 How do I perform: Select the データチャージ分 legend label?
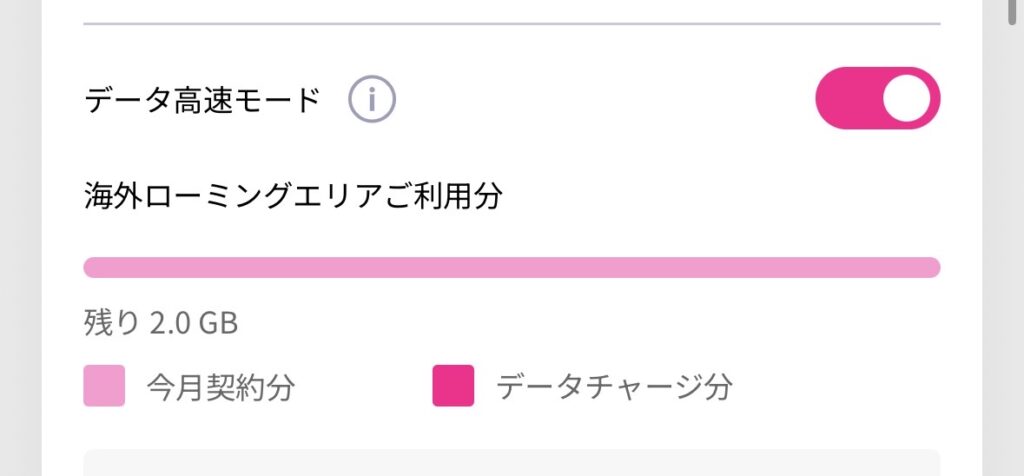(x=614, y=387)
